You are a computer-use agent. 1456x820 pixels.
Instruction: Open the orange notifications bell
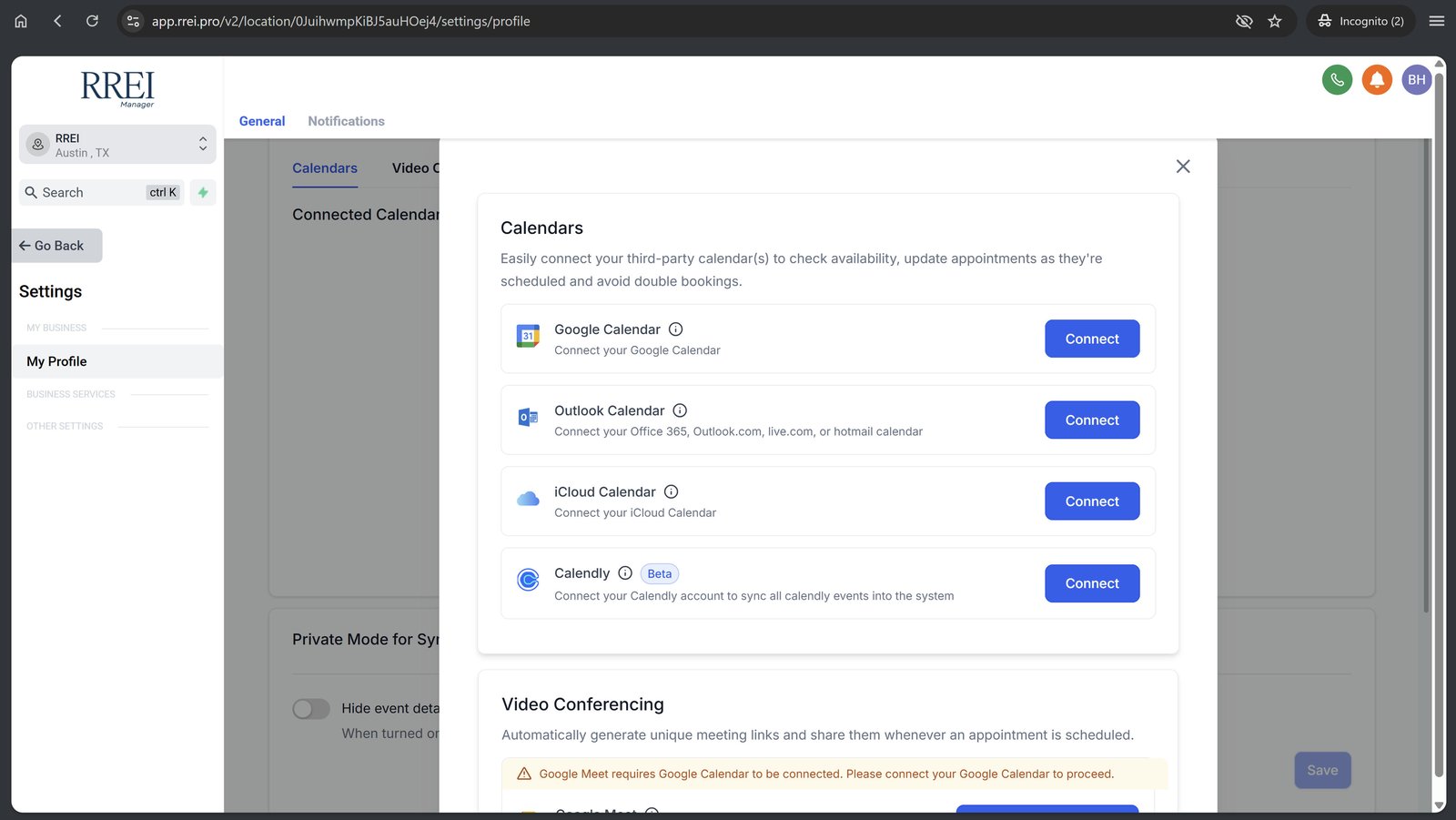(x=1377, y=80)
